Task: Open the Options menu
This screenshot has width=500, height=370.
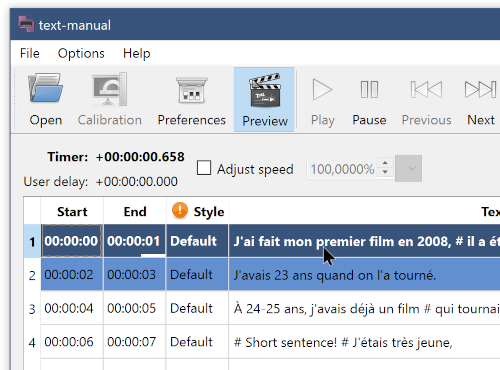Action: coord(81,53)
